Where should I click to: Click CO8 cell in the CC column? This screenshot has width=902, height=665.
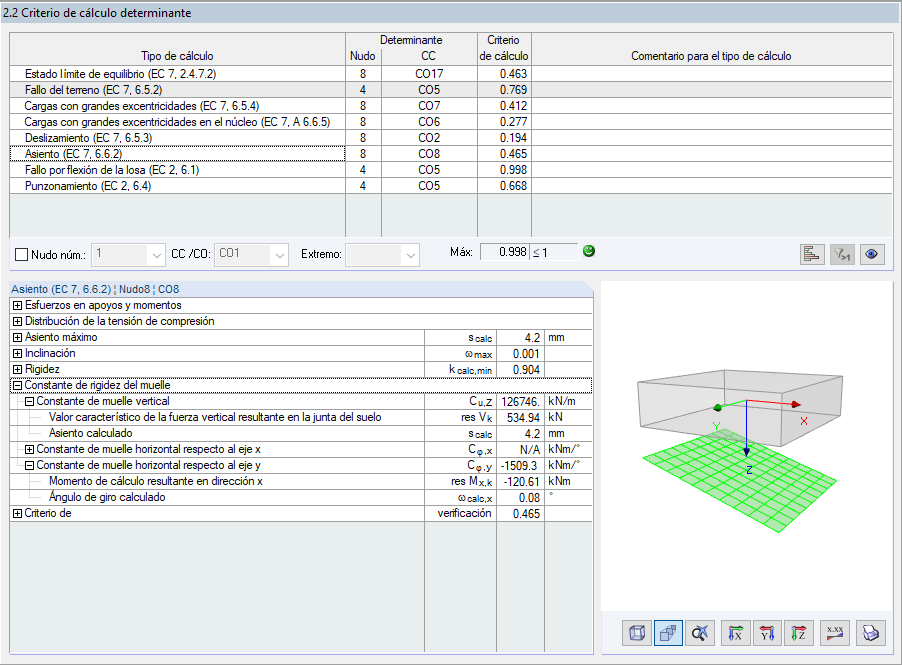coord(429,154)
